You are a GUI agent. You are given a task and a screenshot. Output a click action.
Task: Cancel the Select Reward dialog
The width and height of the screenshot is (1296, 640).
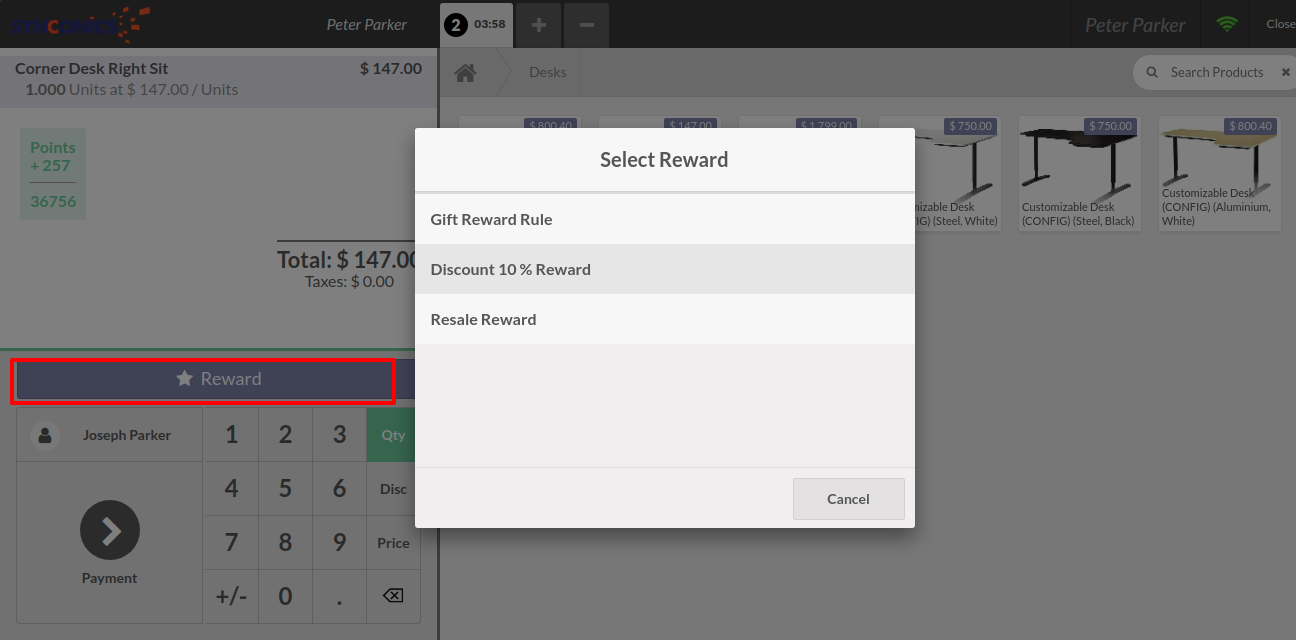pyautogui.click(x=848, y=499)
